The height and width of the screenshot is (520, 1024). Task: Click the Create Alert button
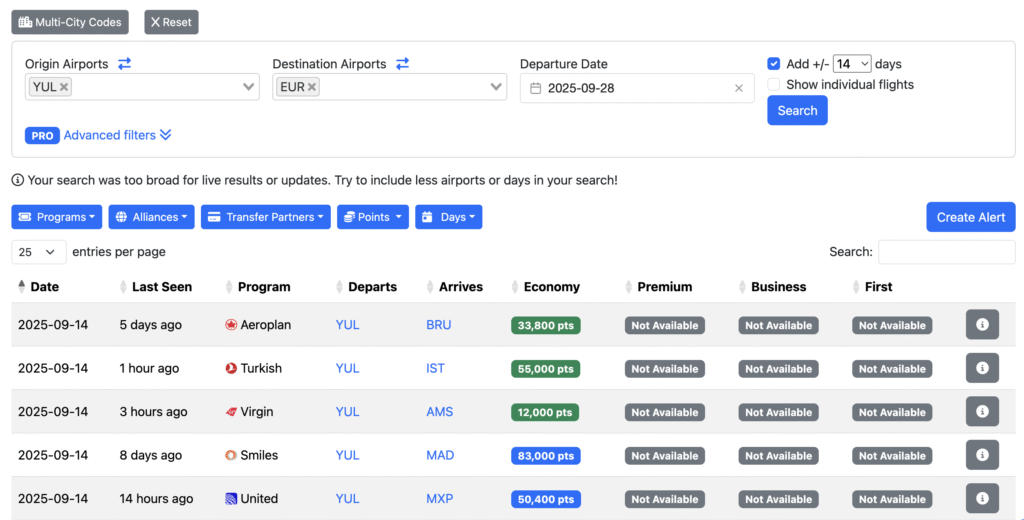(x=970, y=217)
